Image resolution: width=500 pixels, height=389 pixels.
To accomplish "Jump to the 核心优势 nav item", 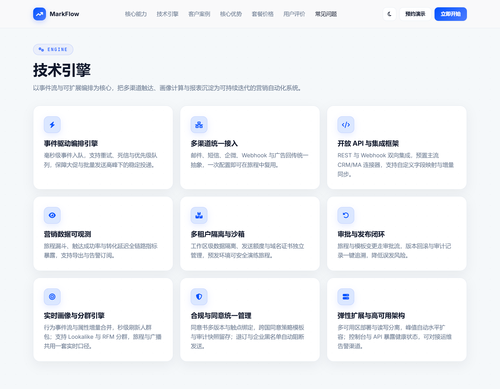I will (x=231, y=14).
